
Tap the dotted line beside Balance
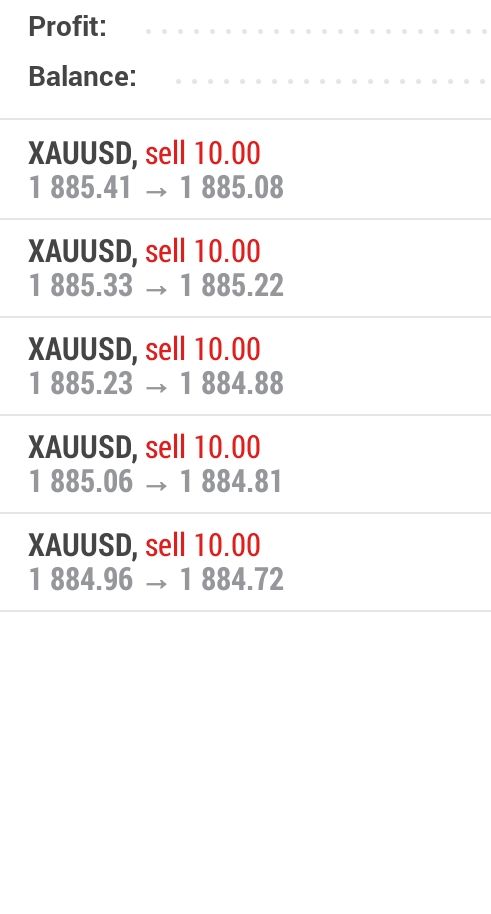(x=333, y=81)
